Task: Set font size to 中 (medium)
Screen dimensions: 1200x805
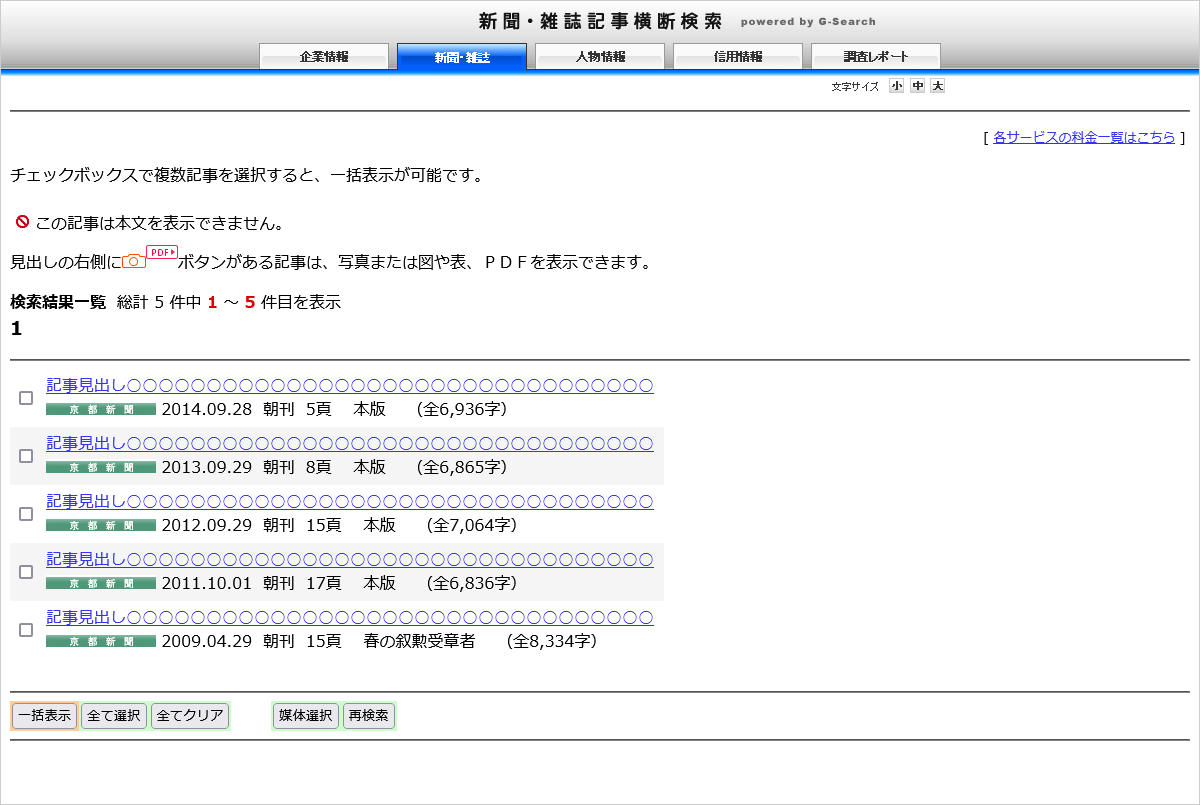Action: (x=917, y=86)
